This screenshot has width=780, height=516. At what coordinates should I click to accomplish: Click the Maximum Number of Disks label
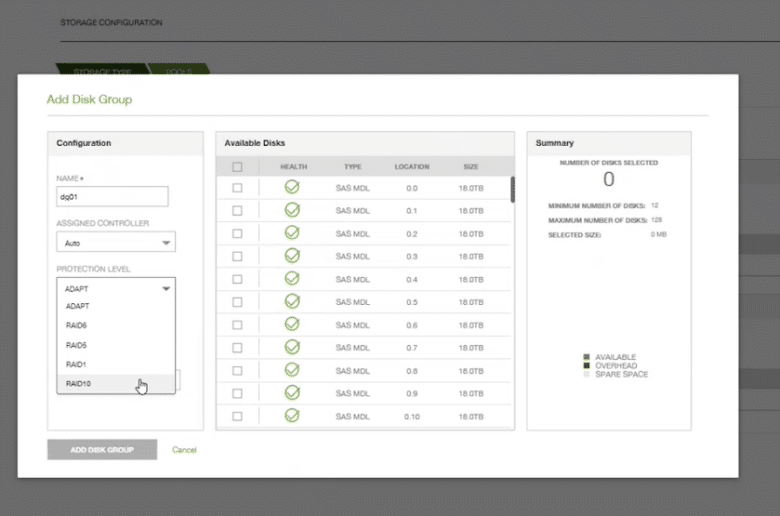pyautogui.click(x=597, y=220)
